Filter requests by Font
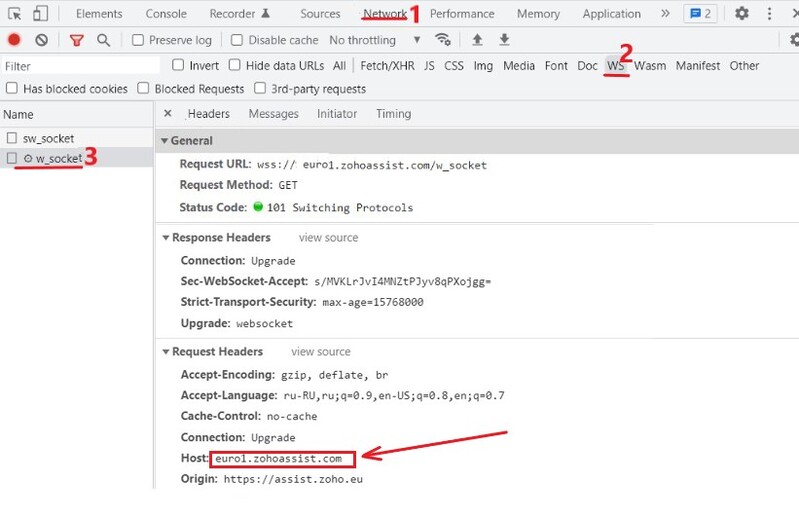The image size is (799, 519). pyautogui.click(x=556, y=66)
